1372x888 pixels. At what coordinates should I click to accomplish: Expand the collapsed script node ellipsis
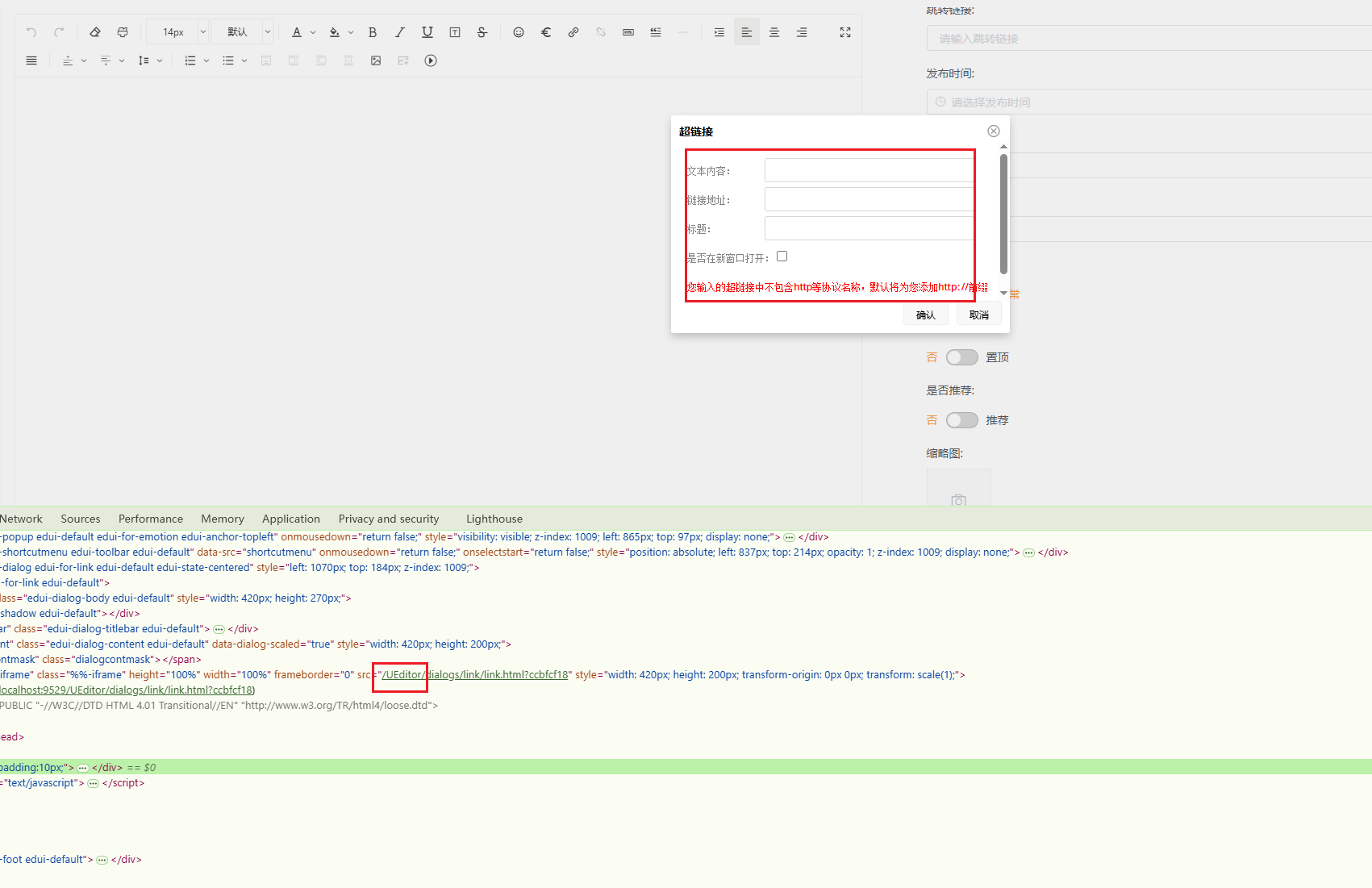[x=93, y=784]
